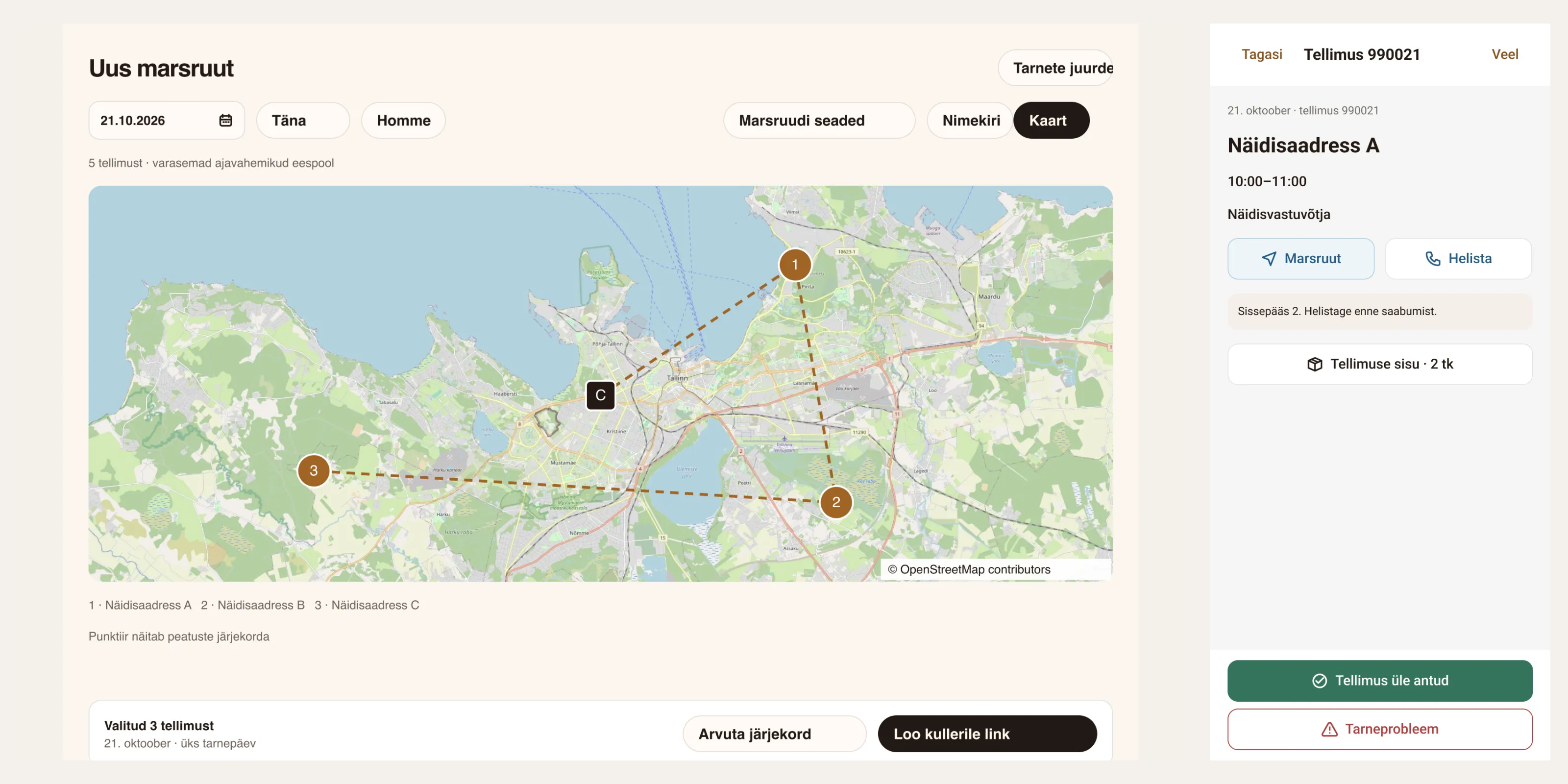The width and height of the screenshot is (1568, 784).
Task: Click the Näidisaadress A heading
Action: 1302,145
